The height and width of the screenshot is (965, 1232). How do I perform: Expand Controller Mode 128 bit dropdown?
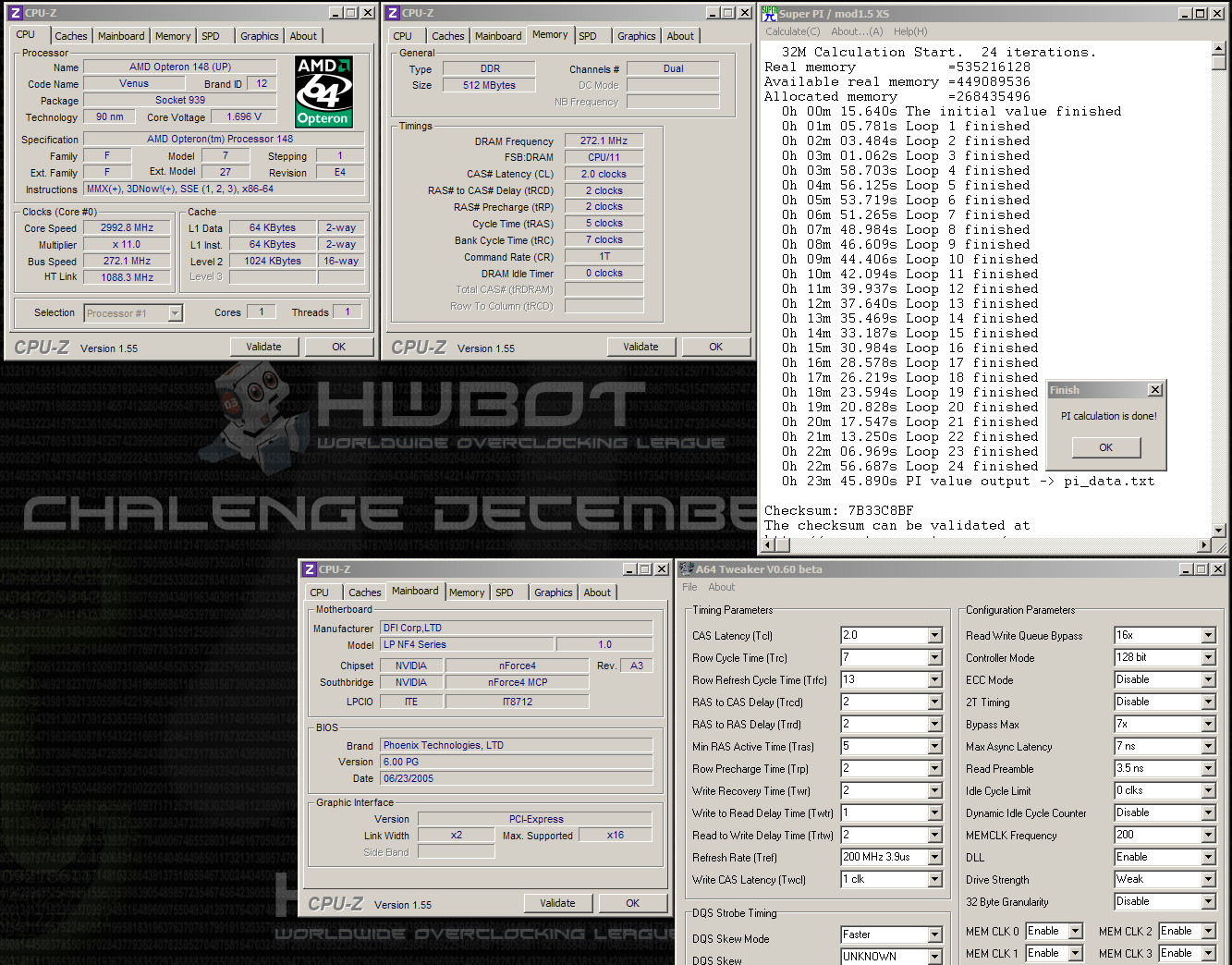tap(1209, 658)
